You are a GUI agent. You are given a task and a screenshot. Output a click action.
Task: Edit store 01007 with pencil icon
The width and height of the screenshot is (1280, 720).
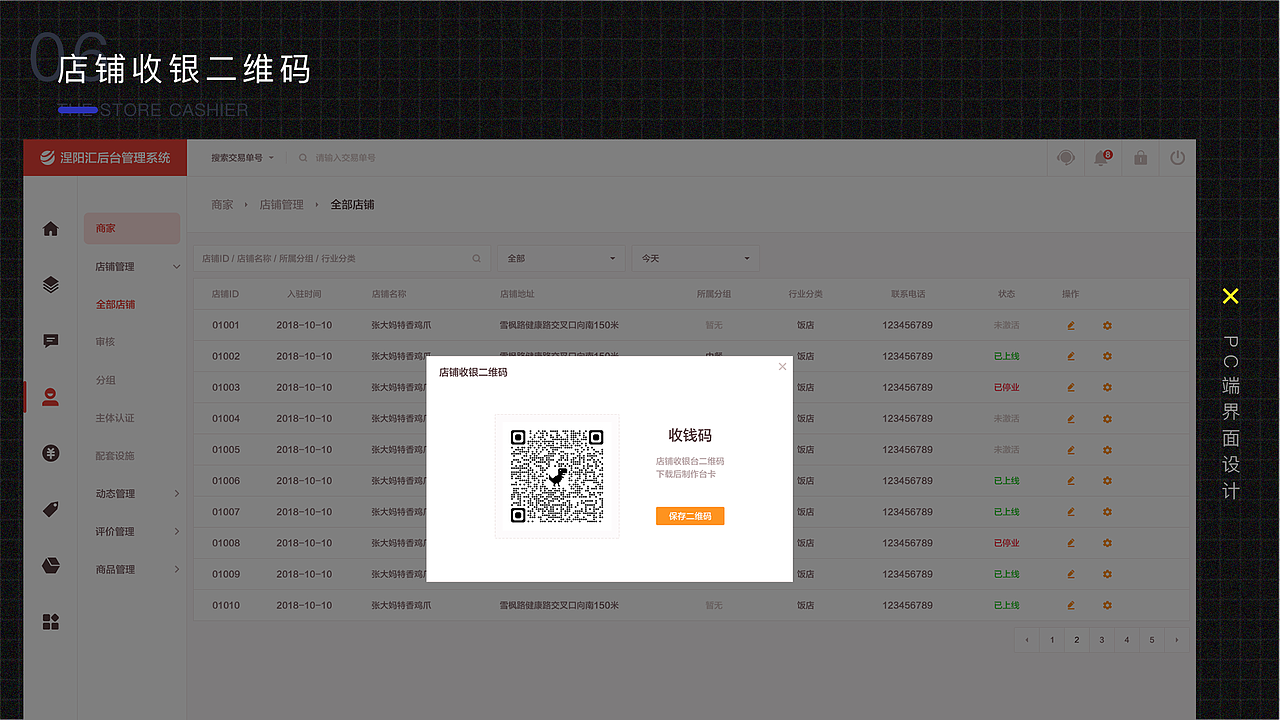1071,512
